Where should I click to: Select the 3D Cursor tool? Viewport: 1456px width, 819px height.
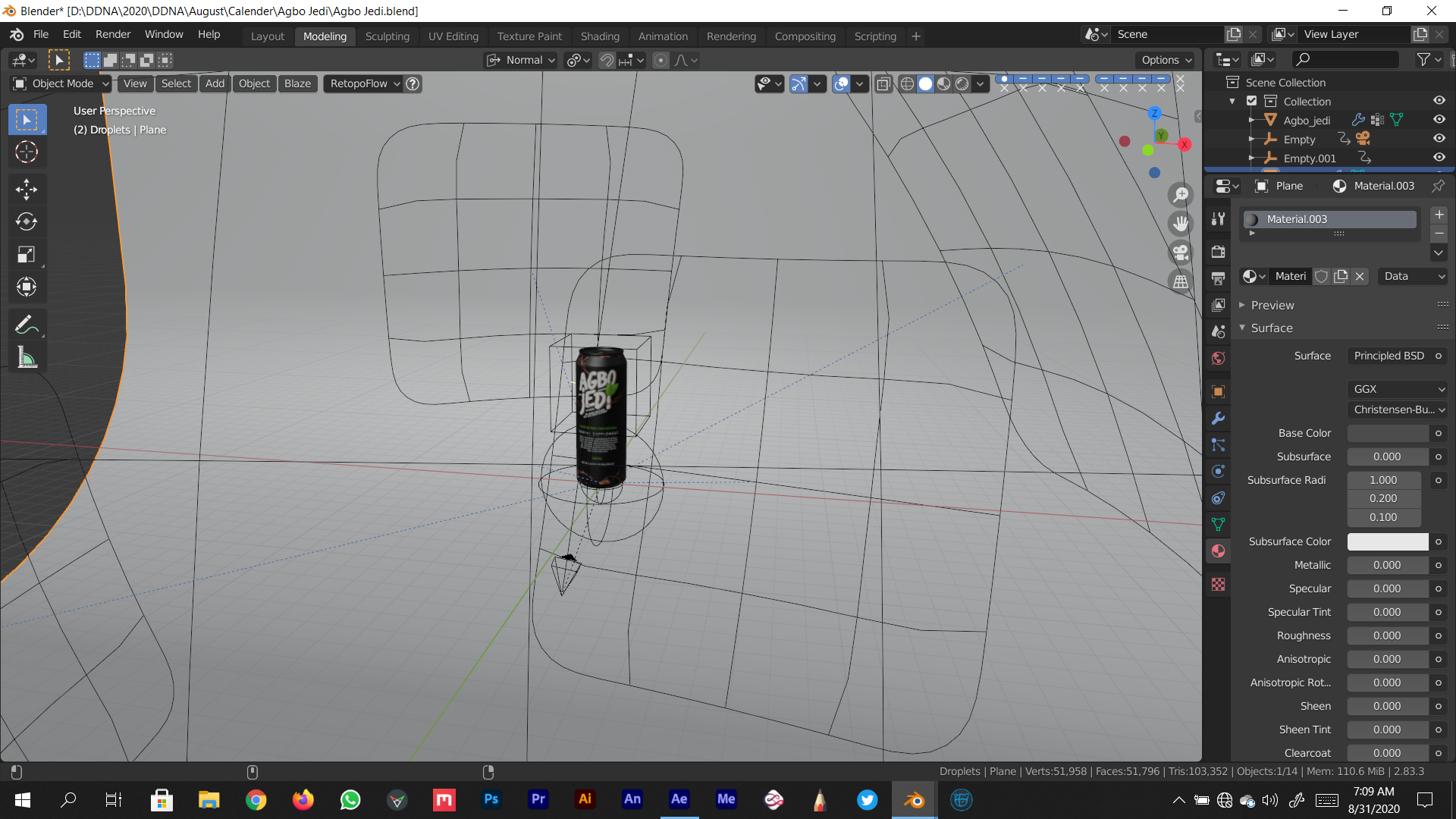point(27,152)
